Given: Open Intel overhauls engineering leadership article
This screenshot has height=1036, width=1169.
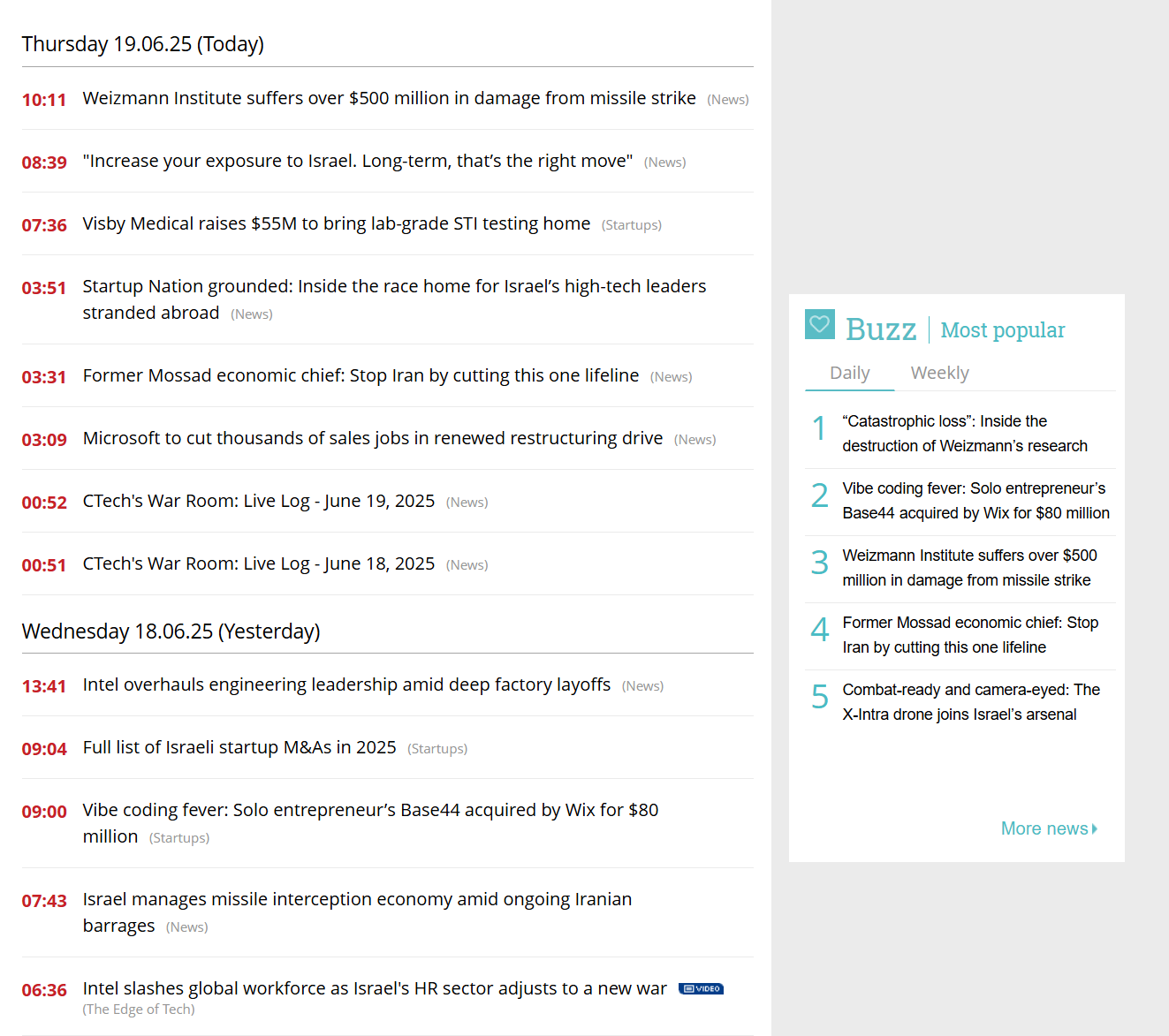Looking at the screenshot, I should tap(346, 684).
